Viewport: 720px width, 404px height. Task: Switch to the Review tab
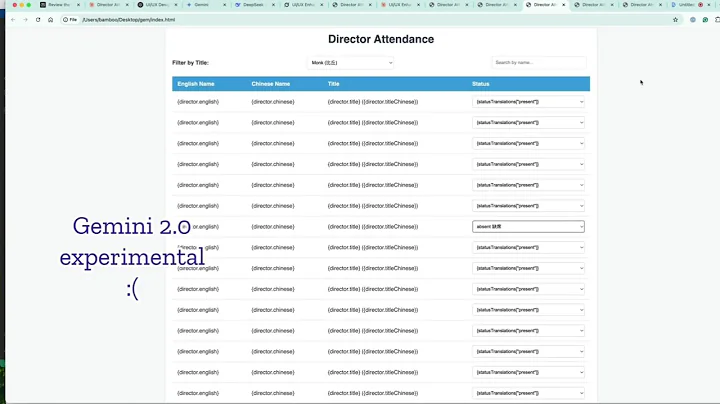pyautogui.click(x=59, y=5)
